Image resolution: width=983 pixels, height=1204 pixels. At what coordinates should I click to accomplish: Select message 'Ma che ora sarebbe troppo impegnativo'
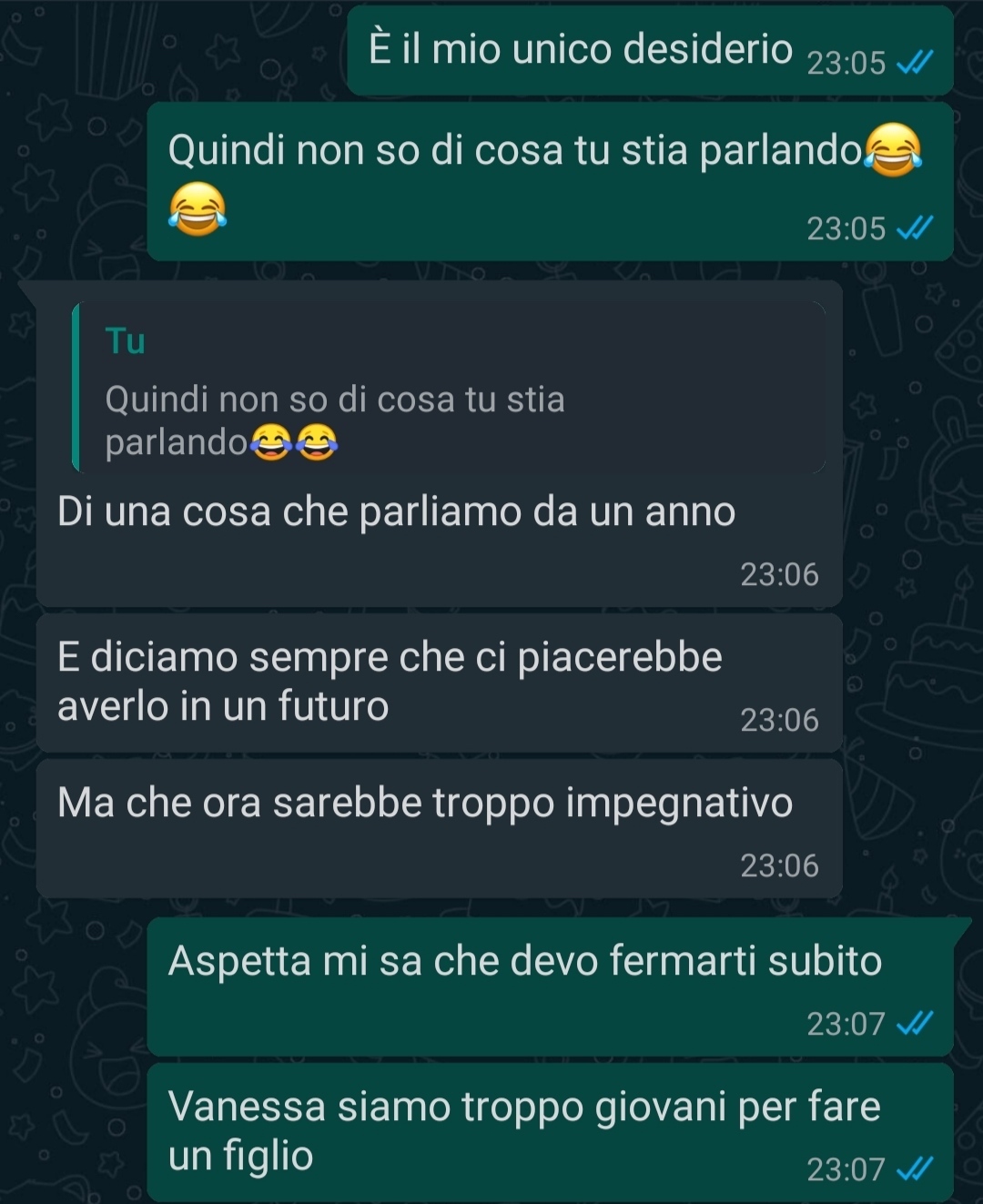point(439,828)
